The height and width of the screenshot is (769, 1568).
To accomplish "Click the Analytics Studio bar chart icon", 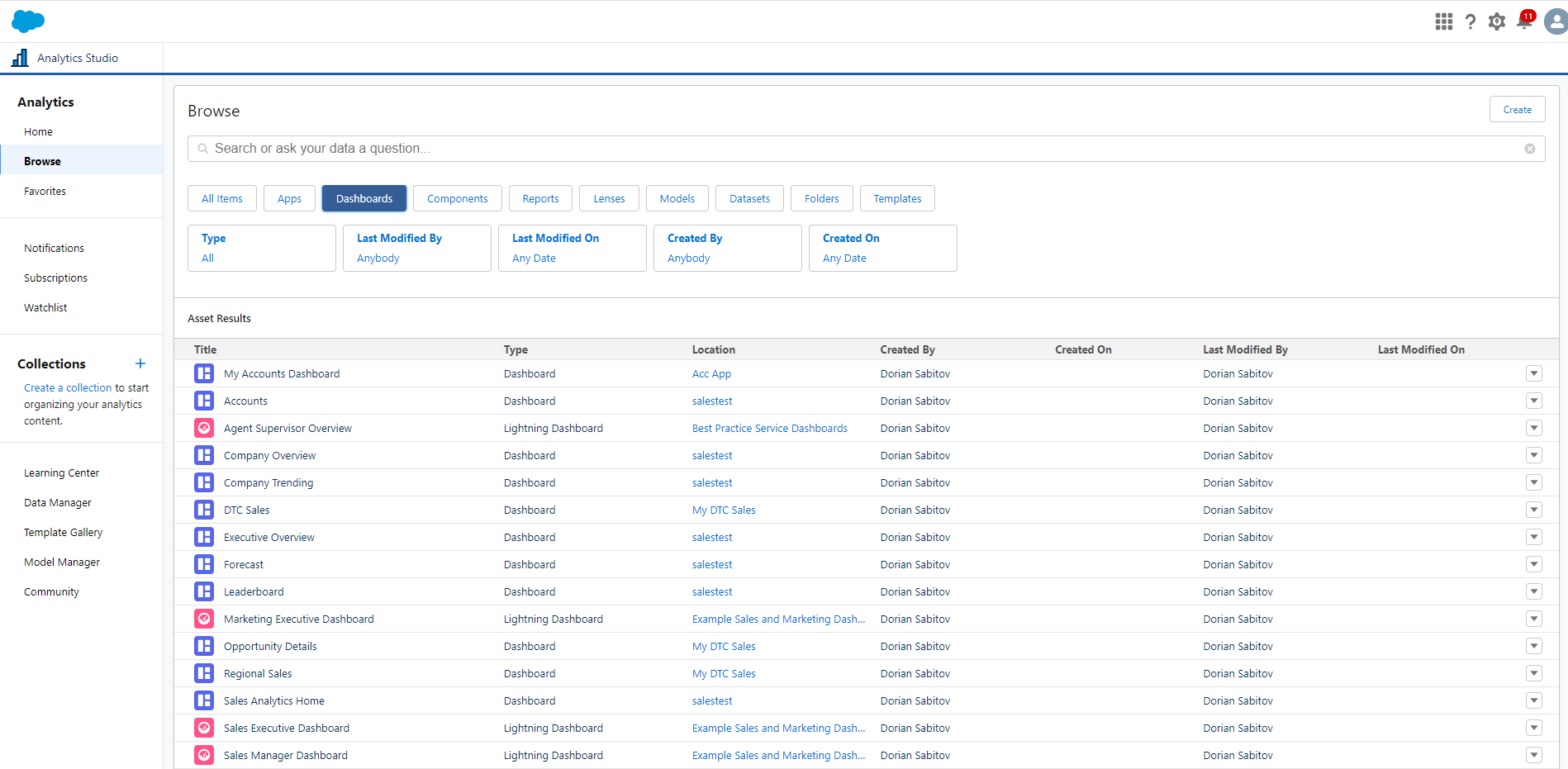I will pyautogui.click(x=20, y=58).
